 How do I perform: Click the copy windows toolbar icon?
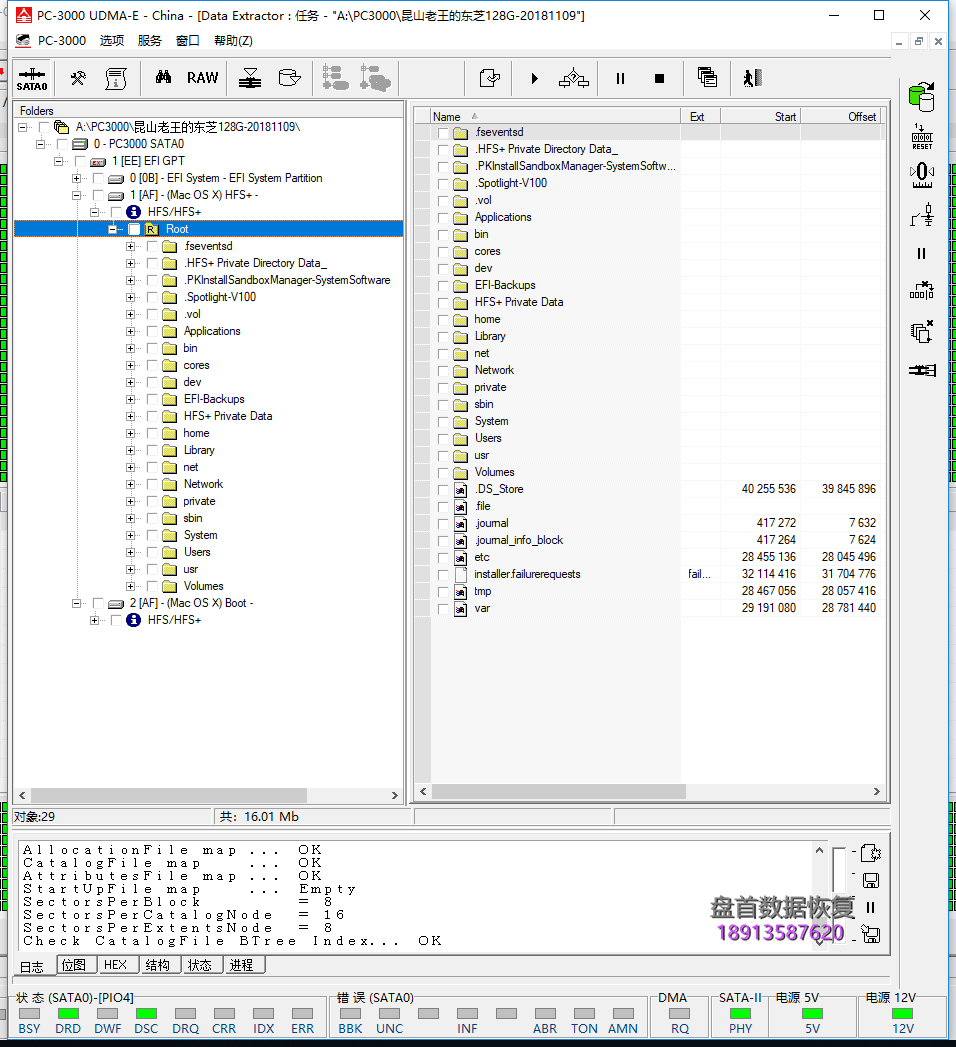[707, 77]
